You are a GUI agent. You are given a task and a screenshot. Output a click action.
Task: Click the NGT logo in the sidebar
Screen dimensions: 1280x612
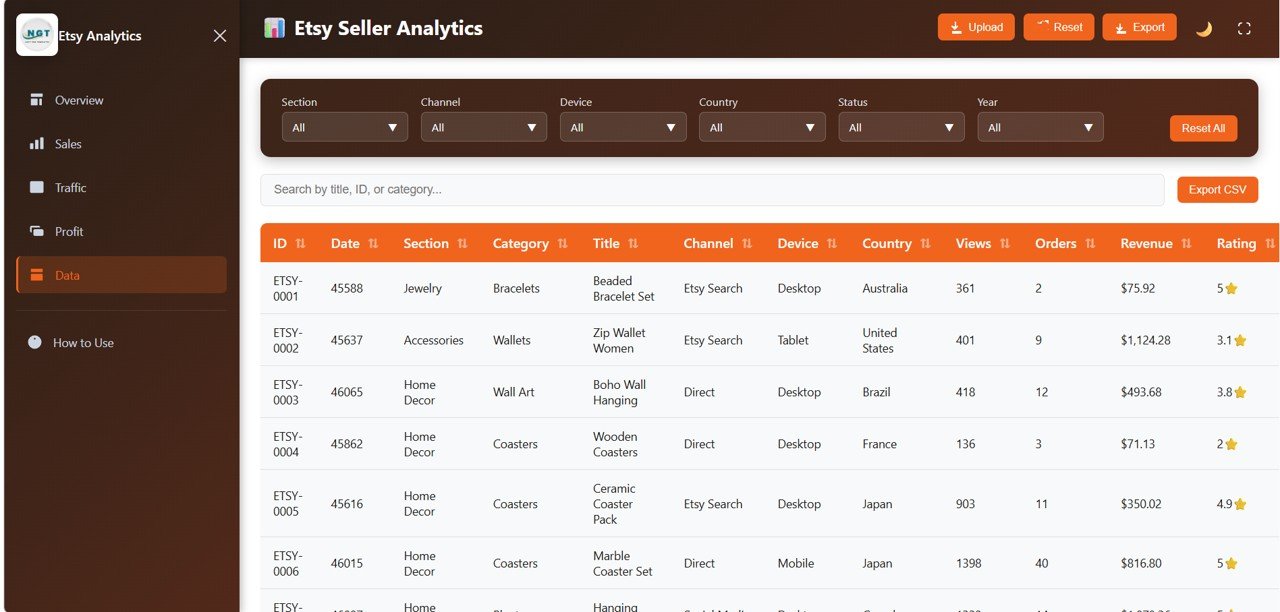[36, 34]
